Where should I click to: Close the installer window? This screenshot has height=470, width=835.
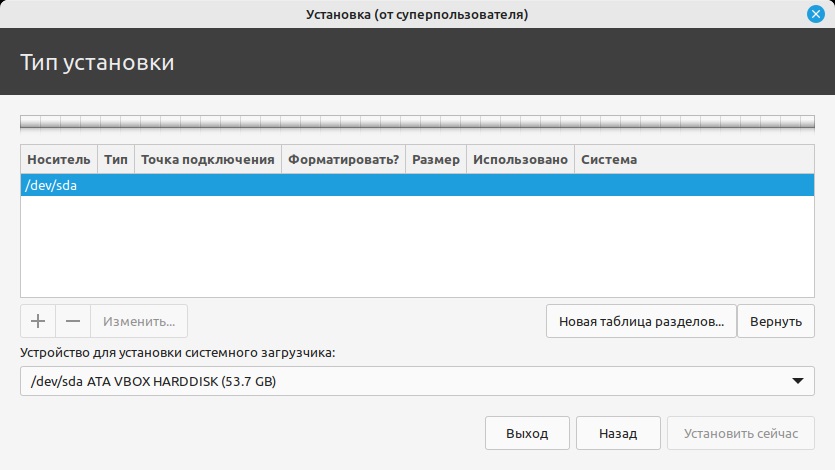coord(816,15)
